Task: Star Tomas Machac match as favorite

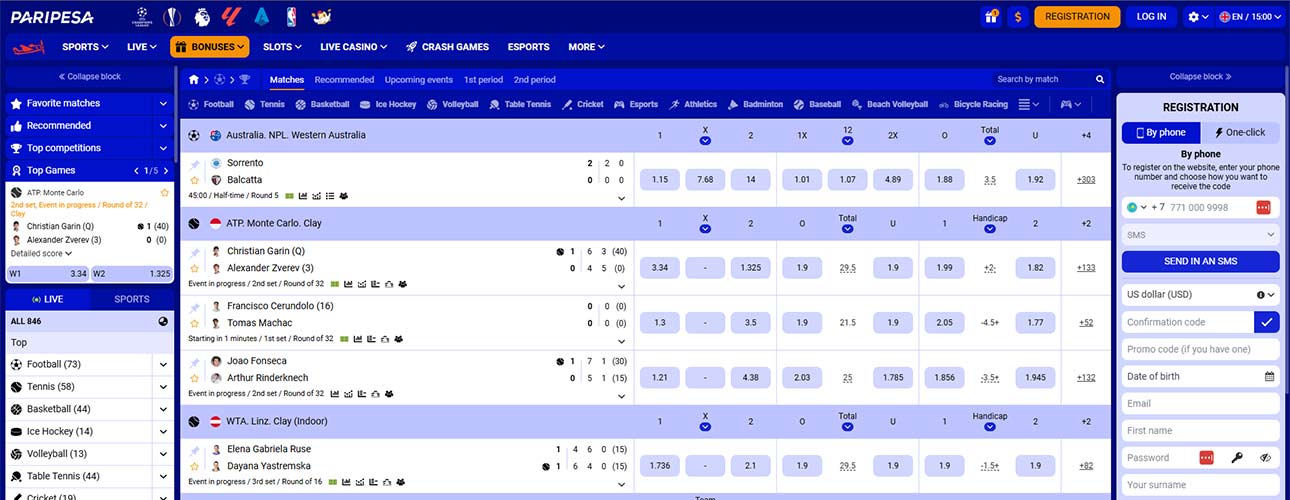Action: [194, 323]
